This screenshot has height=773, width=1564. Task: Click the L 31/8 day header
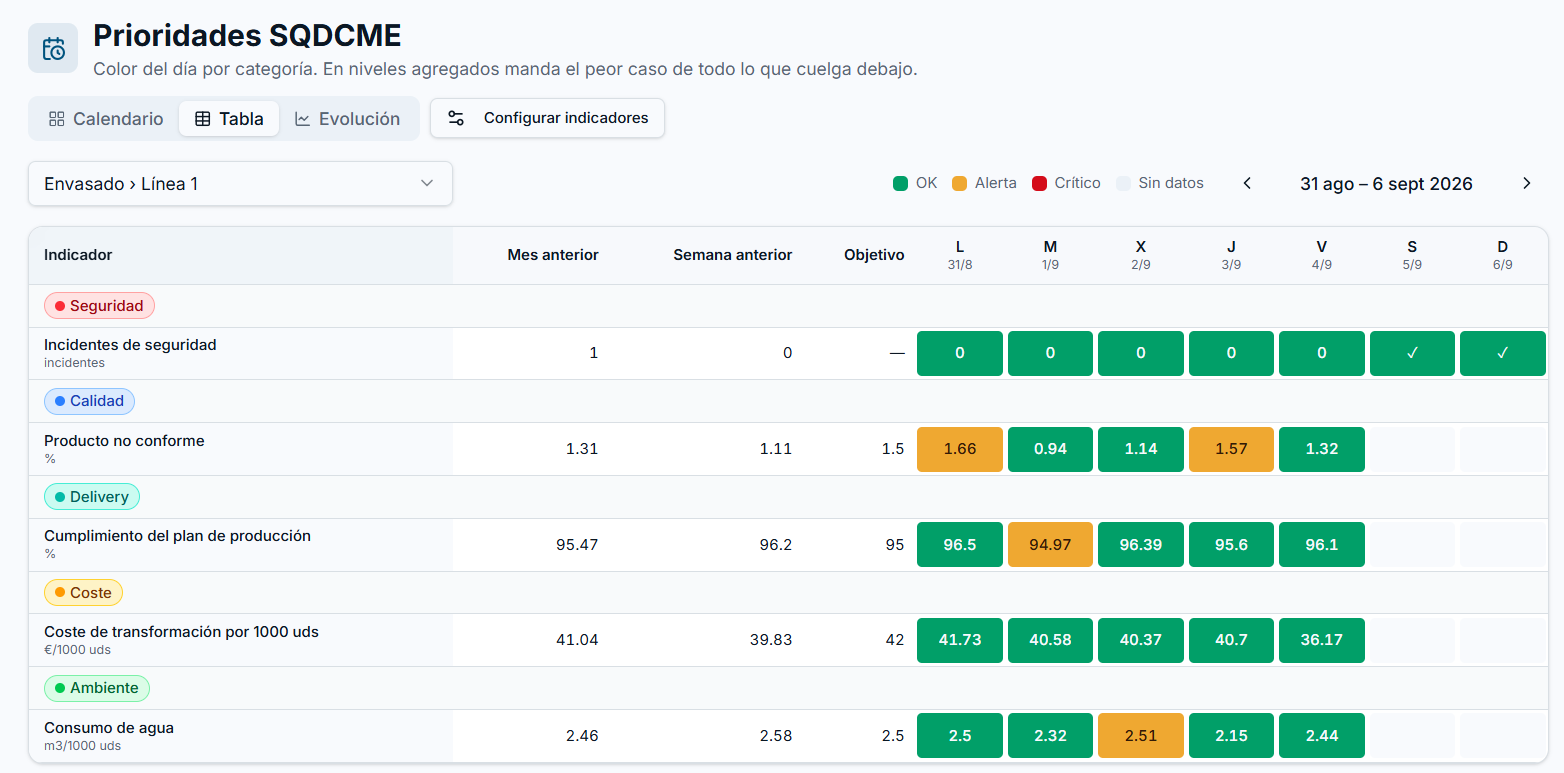point(960,255)
